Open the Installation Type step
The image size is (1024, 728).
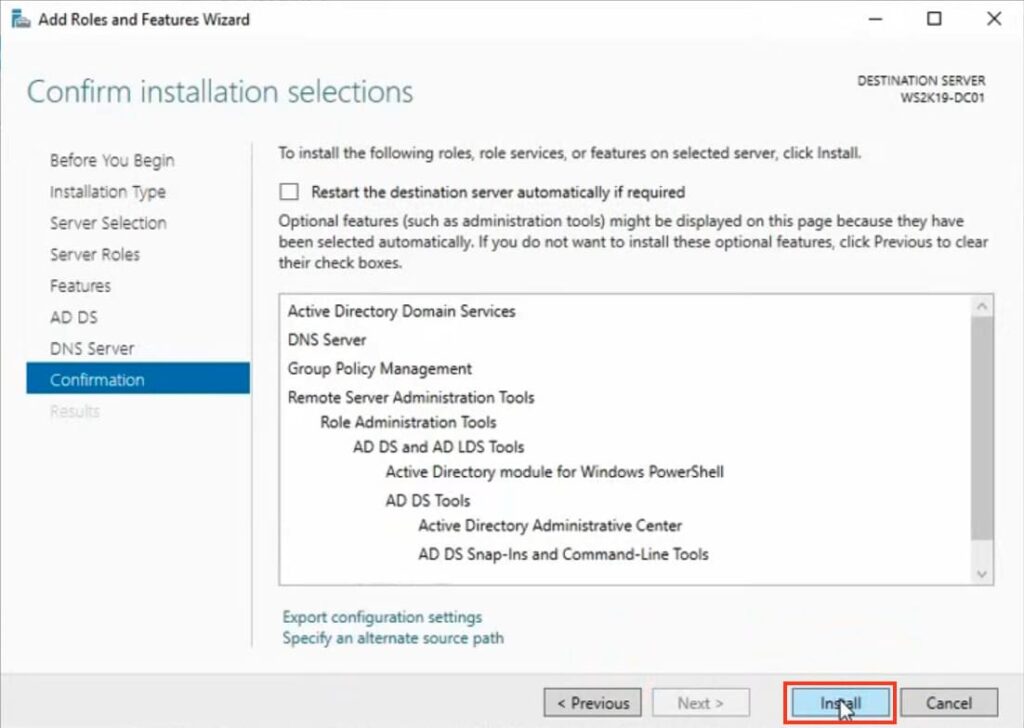[108, 192]
